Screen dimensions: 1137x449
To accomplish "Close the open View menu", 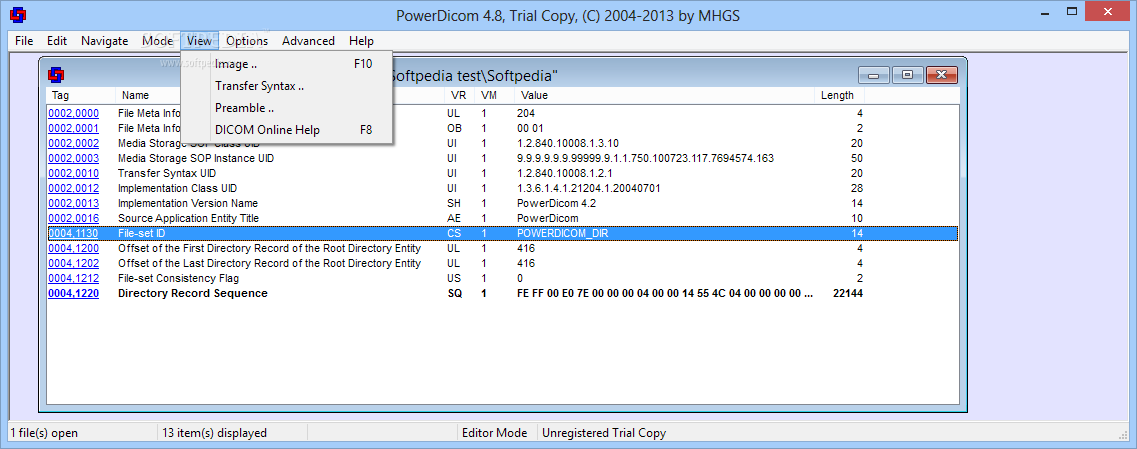I will pyautogui.click(x=199, y=41).
